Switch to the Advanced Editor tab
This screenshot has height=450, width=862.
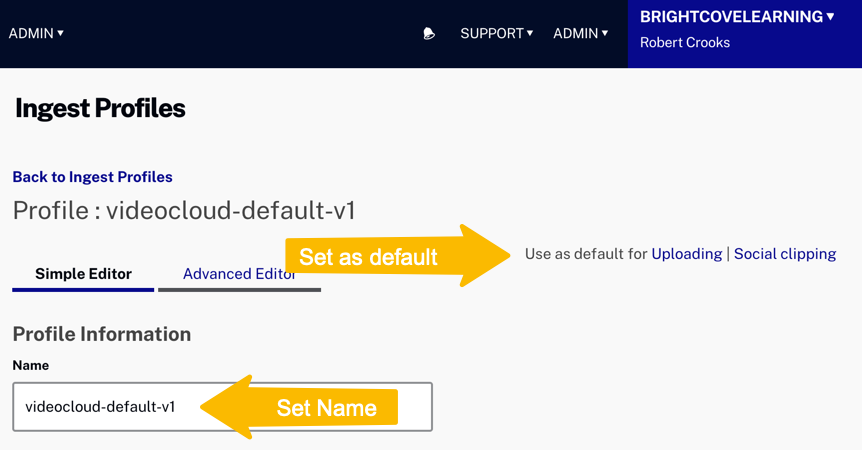pyautogui.click(x=239, y=274)
